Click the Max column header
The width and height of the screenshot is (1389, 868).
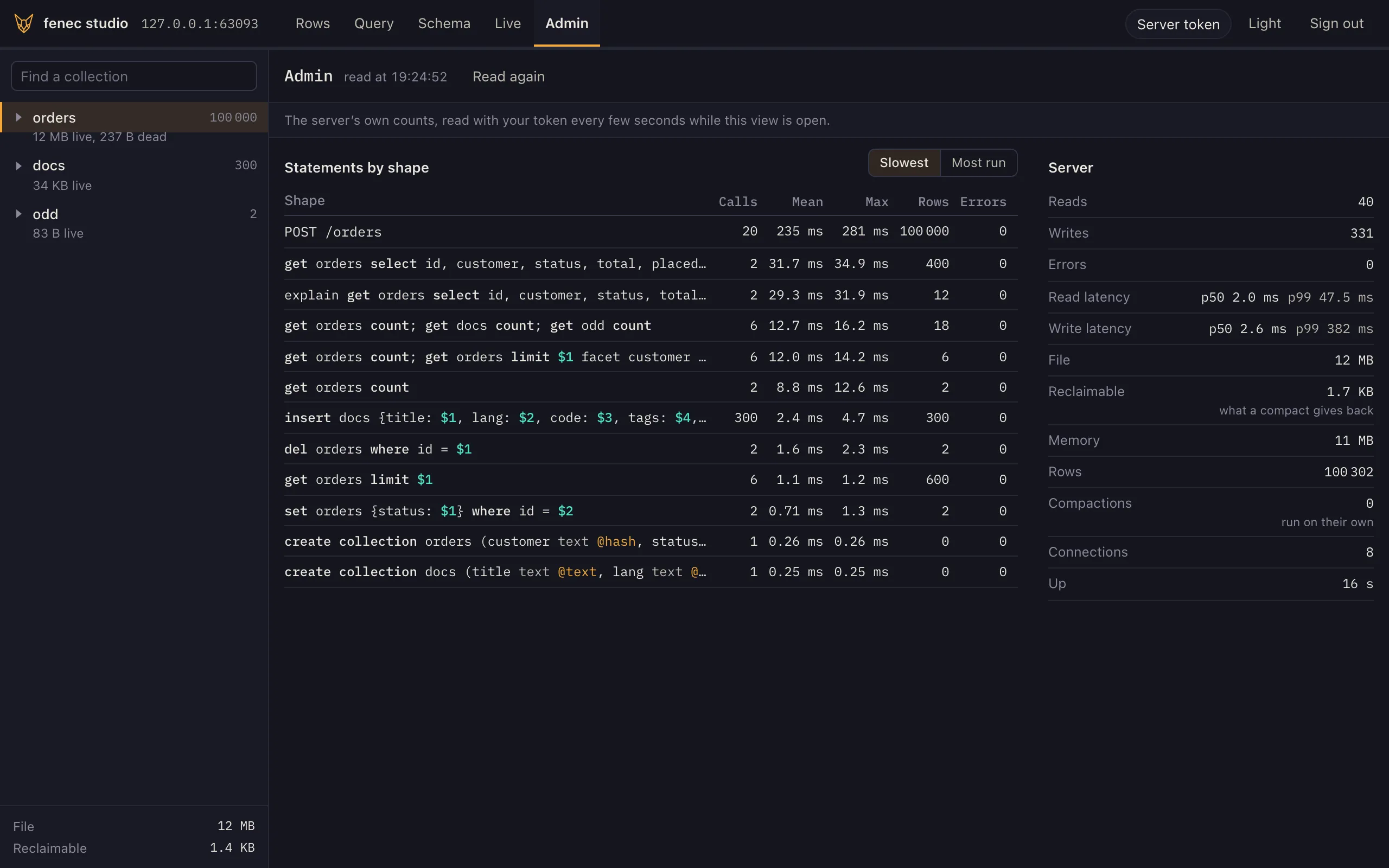(x=876, y=202)
